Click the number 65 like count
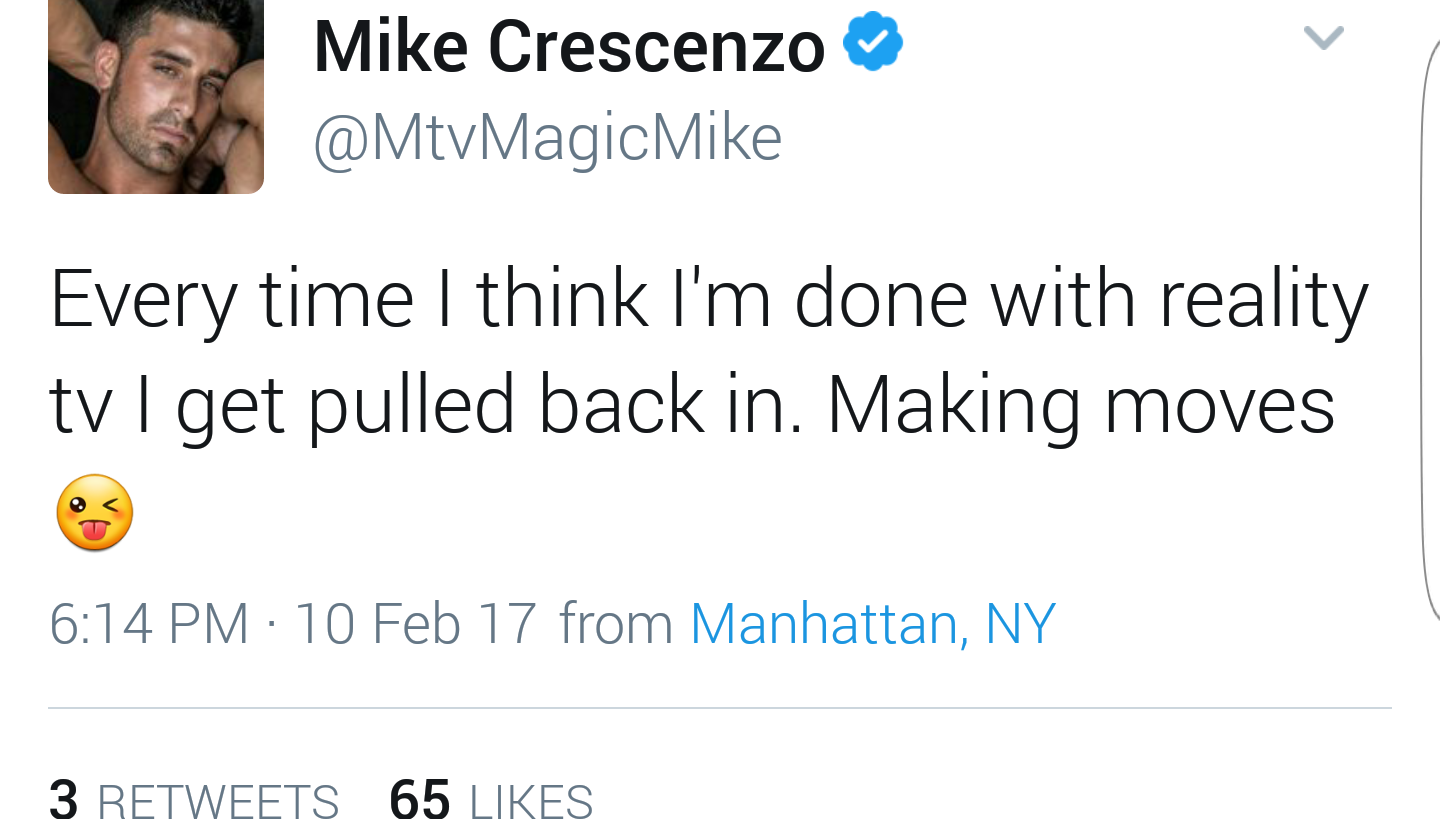Viewport: 1440px width, 819px height. click(x=419, y=800)
